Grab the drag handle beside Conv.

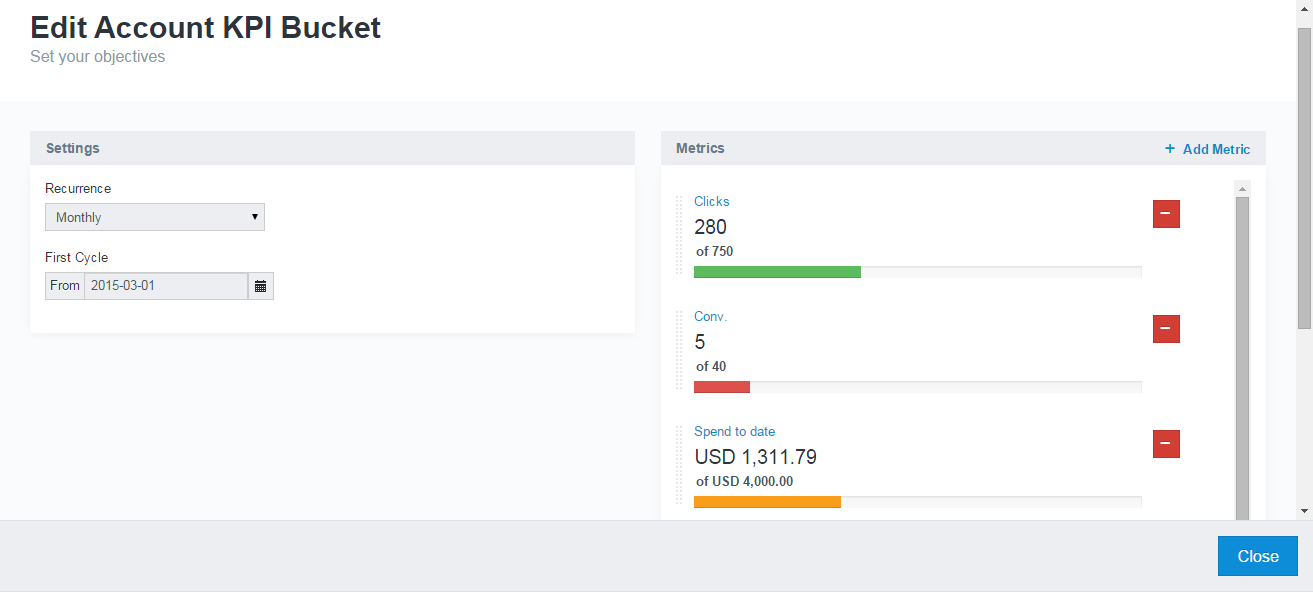pyautogui.click(x=680, y=350)
